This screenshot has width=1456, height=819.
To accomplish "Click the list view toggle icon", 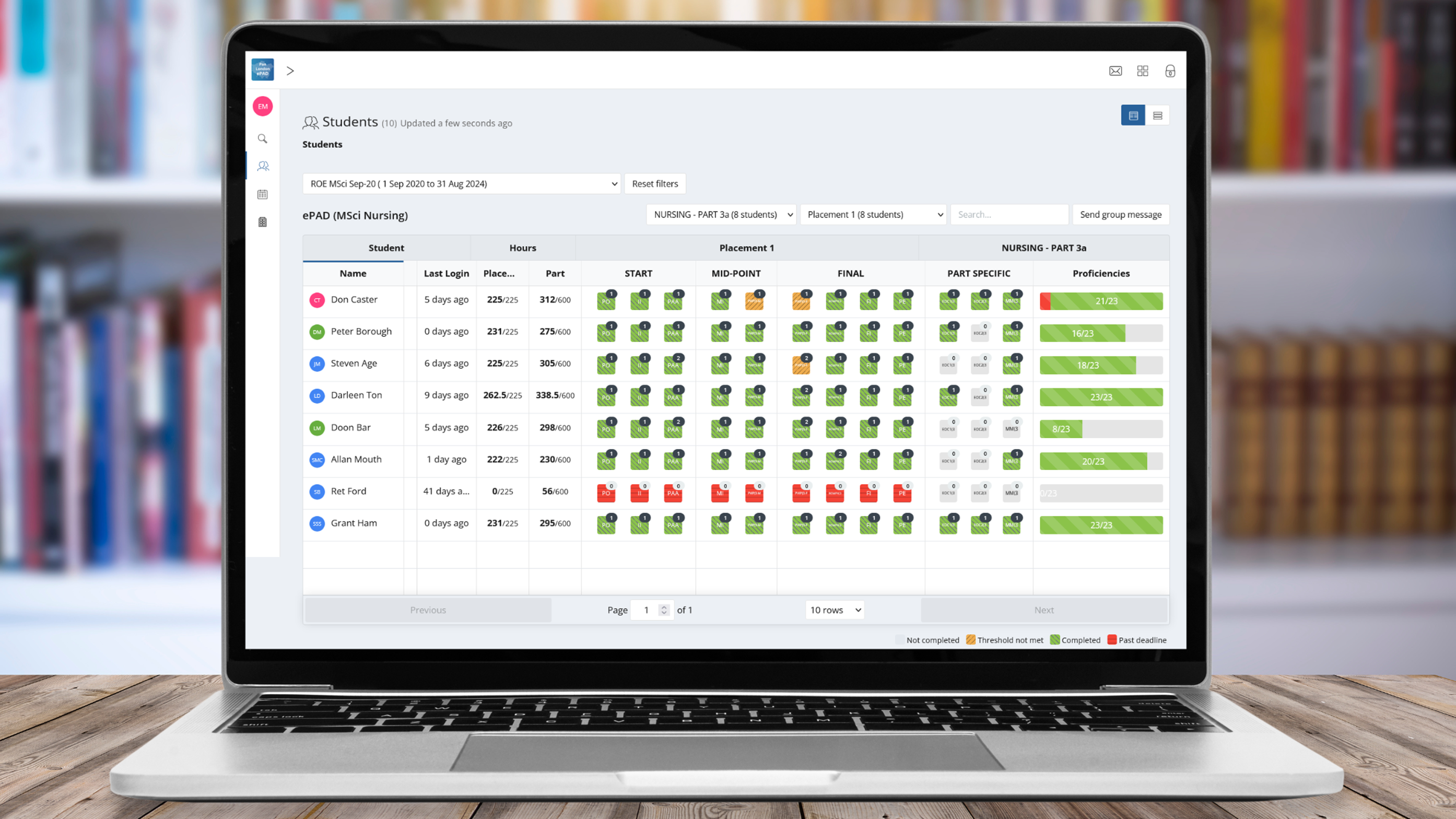I will tap(1157, 115).
